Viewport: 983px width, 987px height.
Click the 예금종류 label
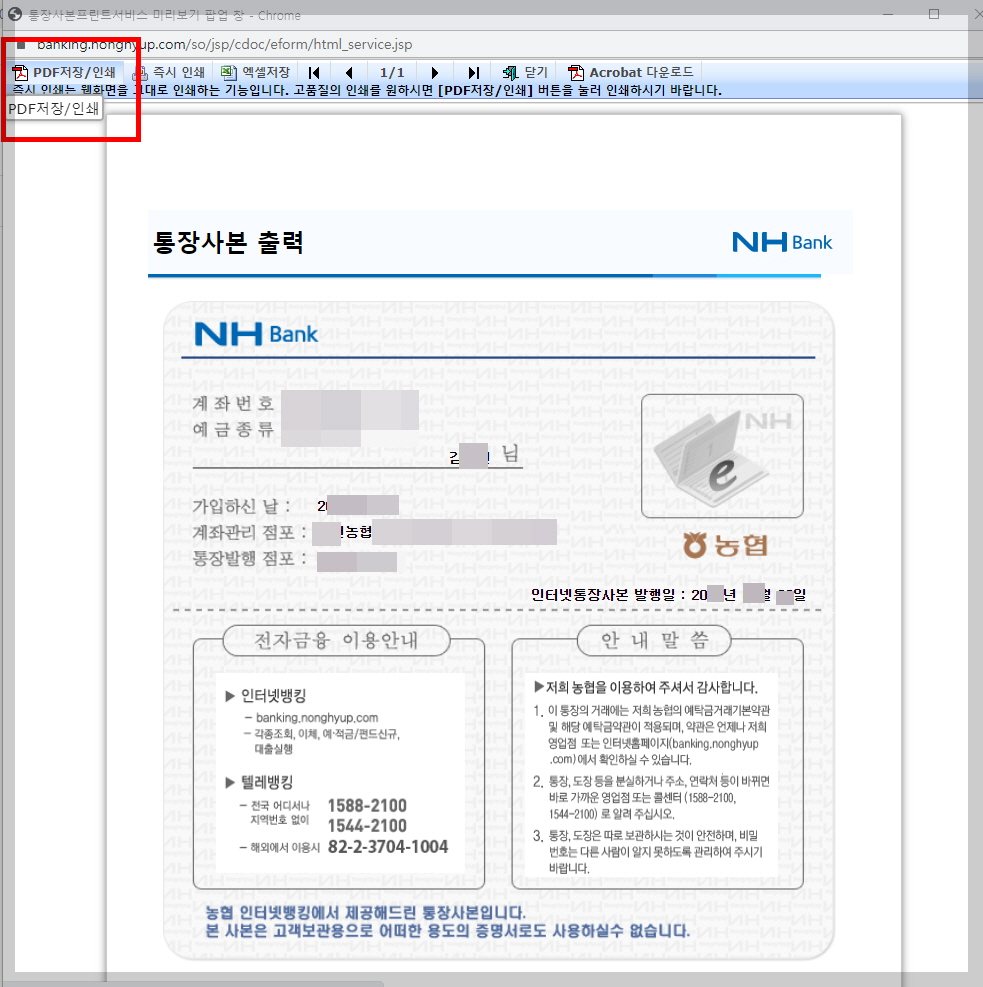pyautogui.click(x=233, y=430)
